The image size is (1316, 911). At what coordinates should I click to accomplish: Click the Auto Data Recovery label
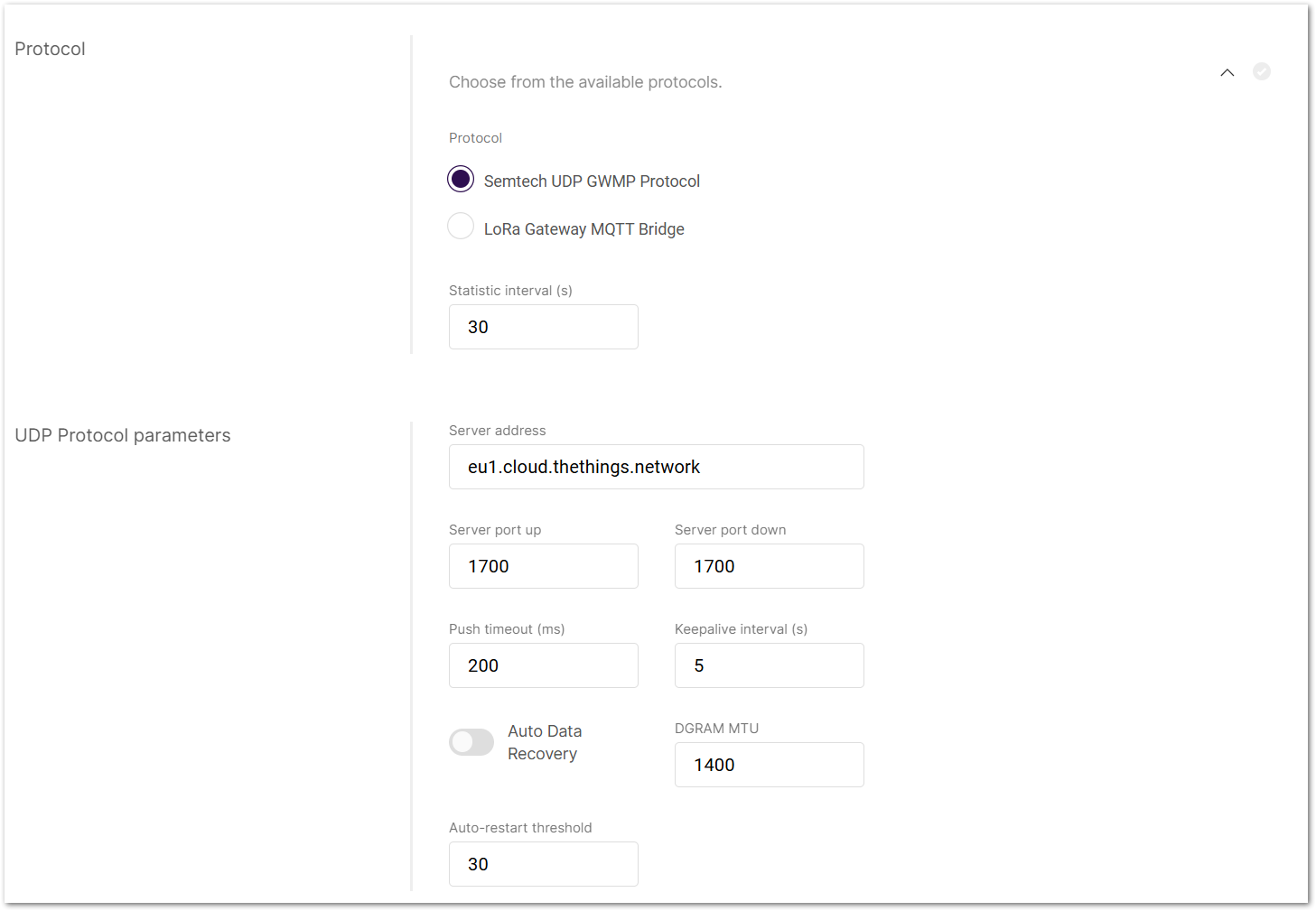[x=545, y=741]
